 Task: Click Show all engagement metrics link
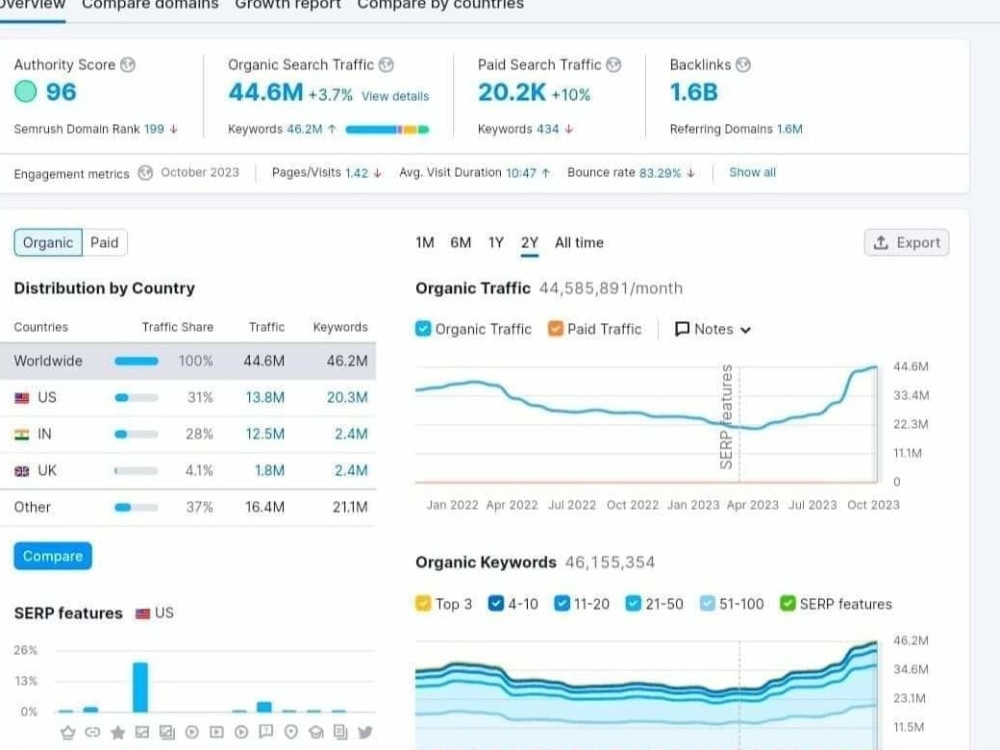click(x=753, y=173)
